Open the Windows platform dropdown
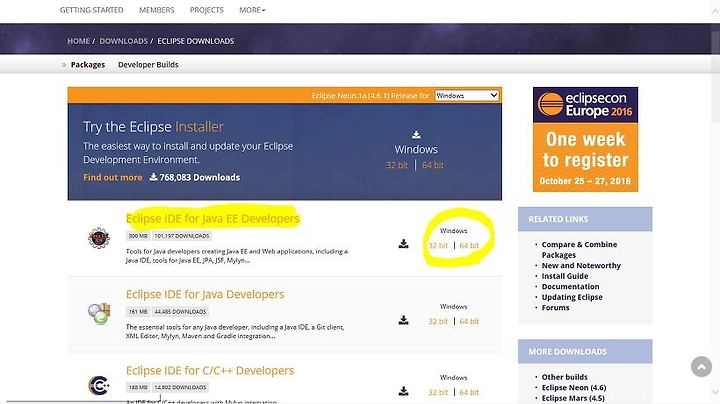The width and height of the screenshot is (720, 404). tap(467, 95)
